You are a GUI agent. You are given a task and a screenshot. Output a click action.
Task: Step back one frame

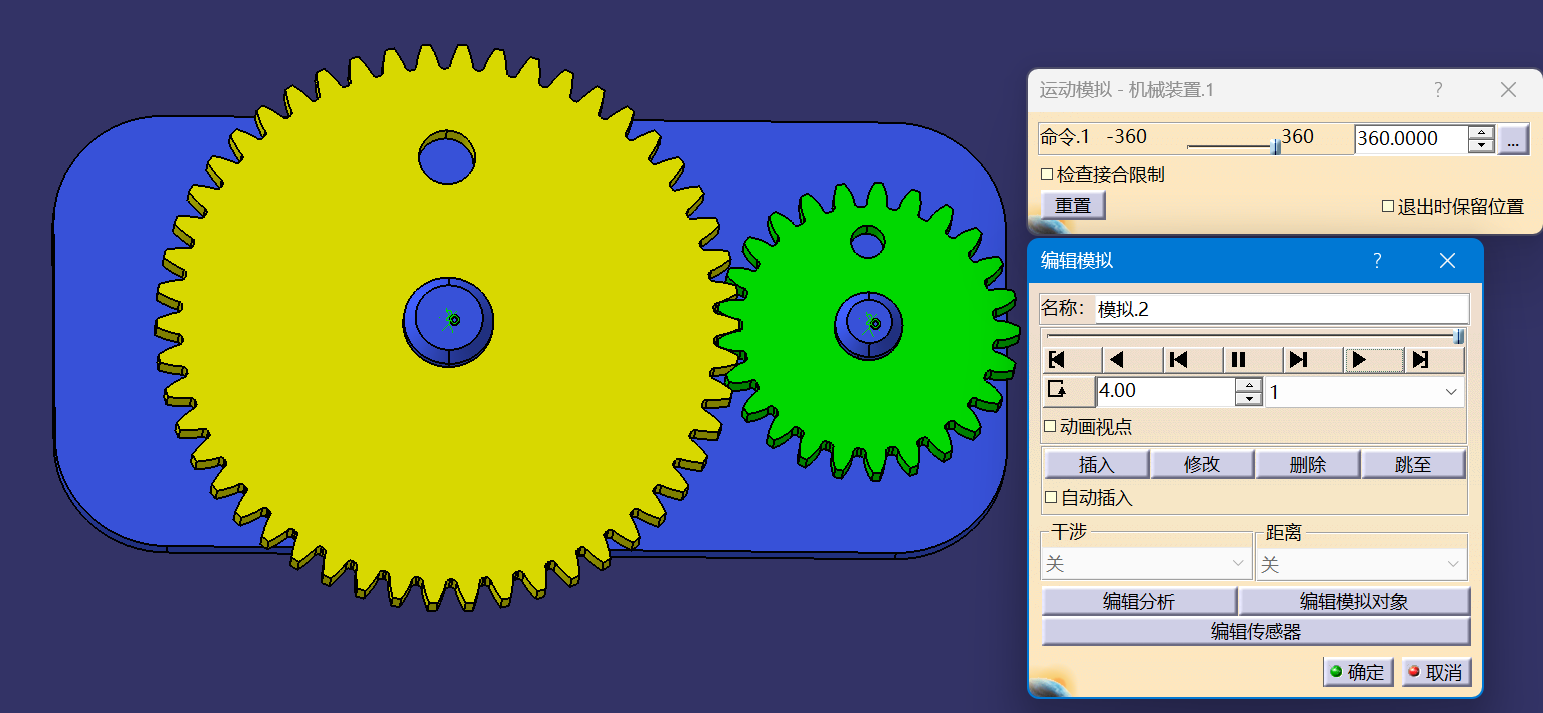click(x=1178, y=360)
